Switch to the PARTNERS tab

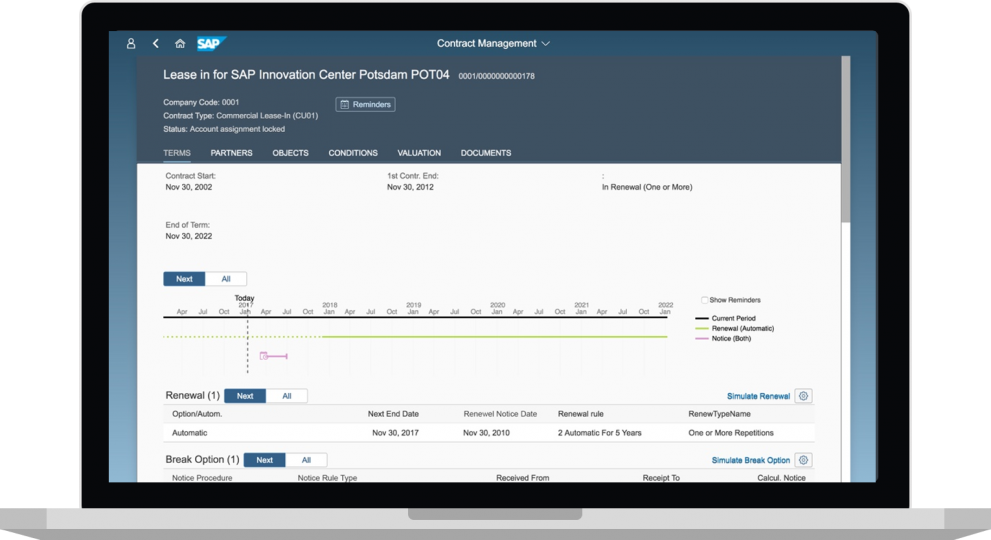point(231,153)
